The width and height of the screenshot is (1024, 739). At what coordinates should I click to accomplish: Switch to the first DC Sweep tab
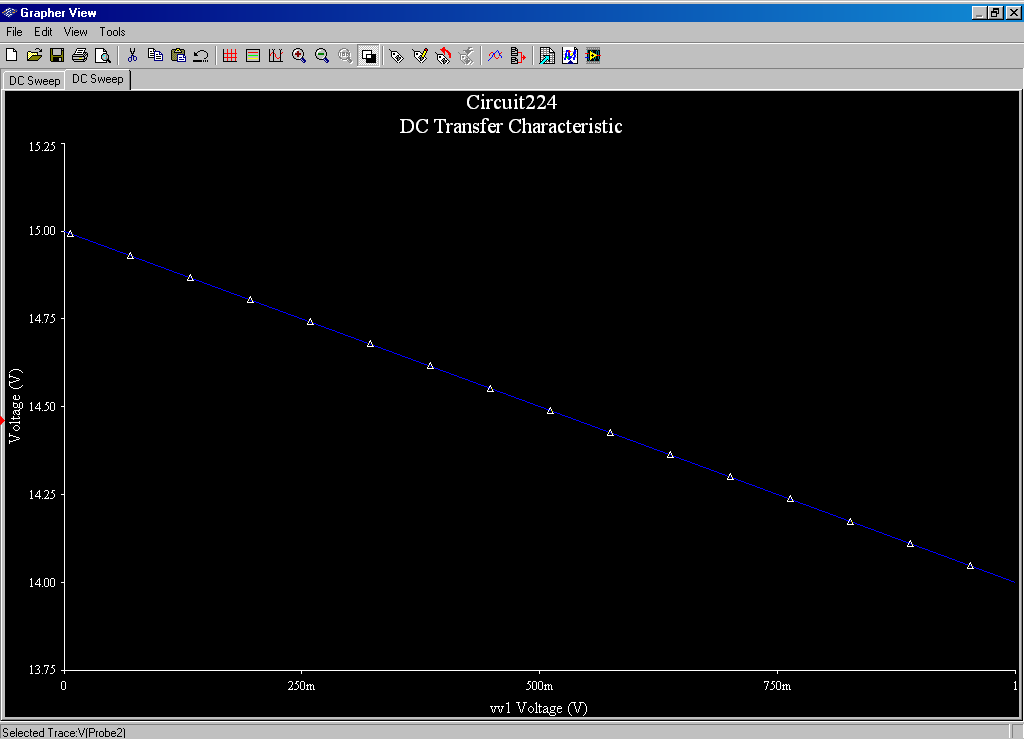point(34,81)
